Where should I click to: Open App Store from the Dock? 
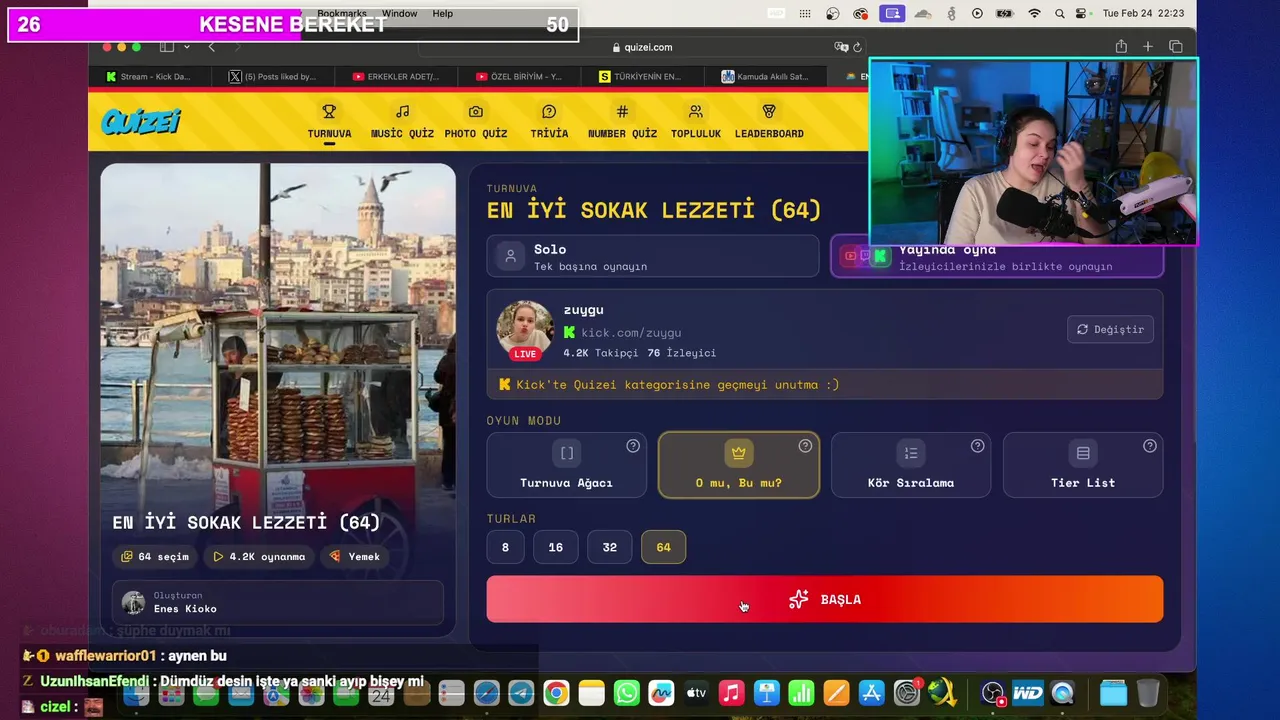tap(871, 692)
